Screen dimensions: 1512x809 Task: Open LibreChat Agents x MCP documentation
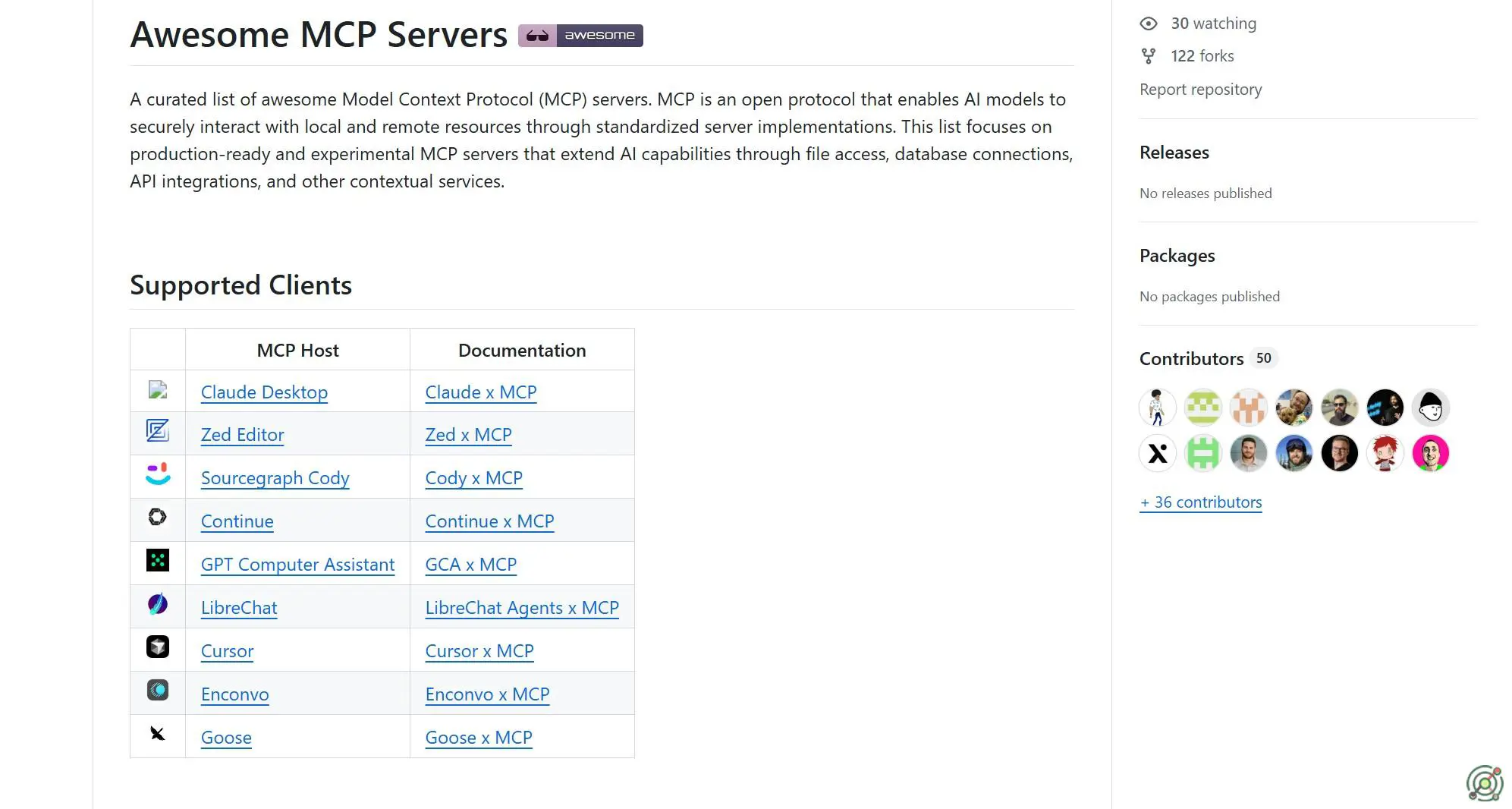pyautogui.click(x=522, y=608)
